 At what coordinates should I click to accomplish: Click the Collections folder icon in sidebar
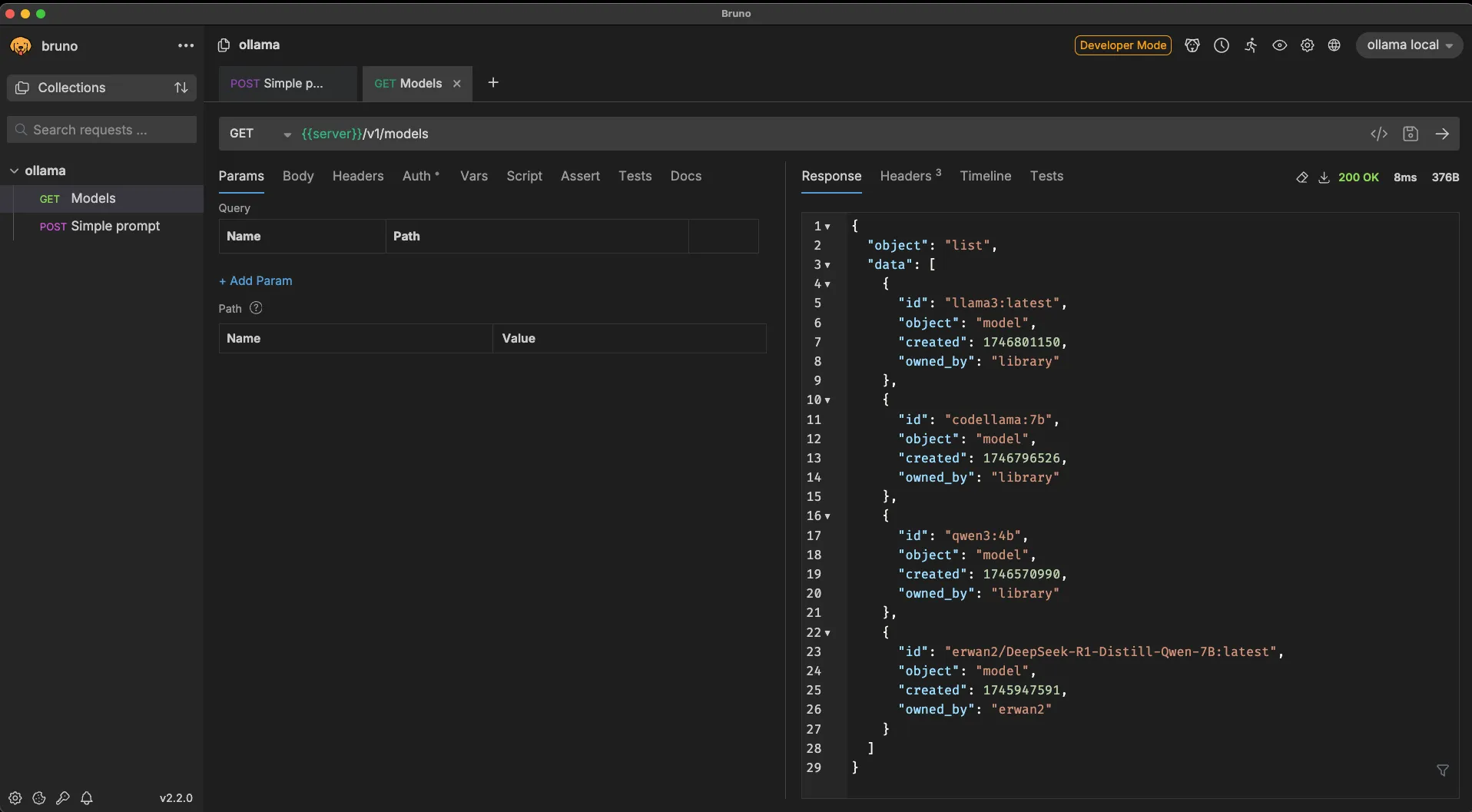coord(22,88)
